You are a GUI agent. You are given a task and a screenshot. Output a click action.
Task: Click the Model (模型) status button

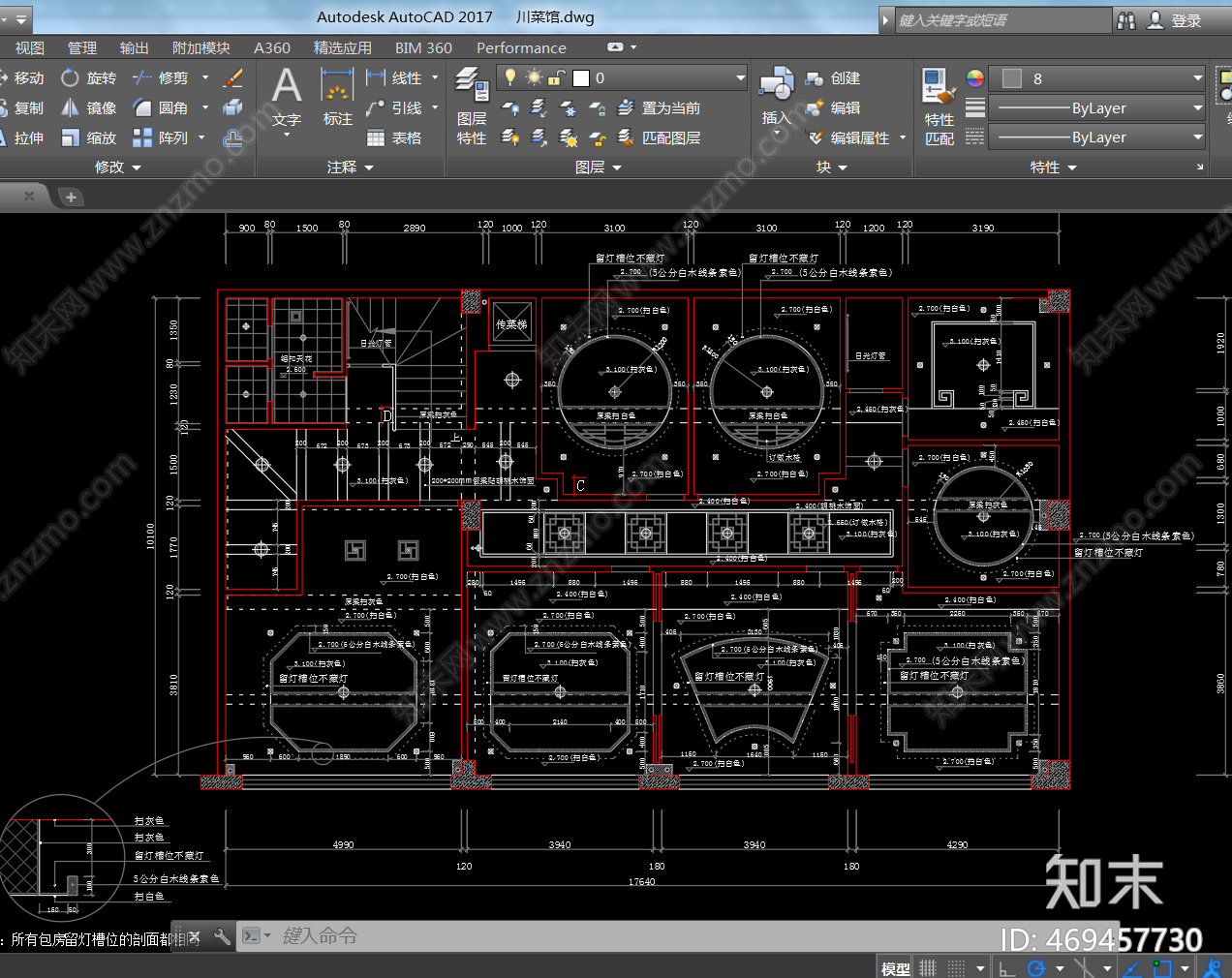(896, 968)
